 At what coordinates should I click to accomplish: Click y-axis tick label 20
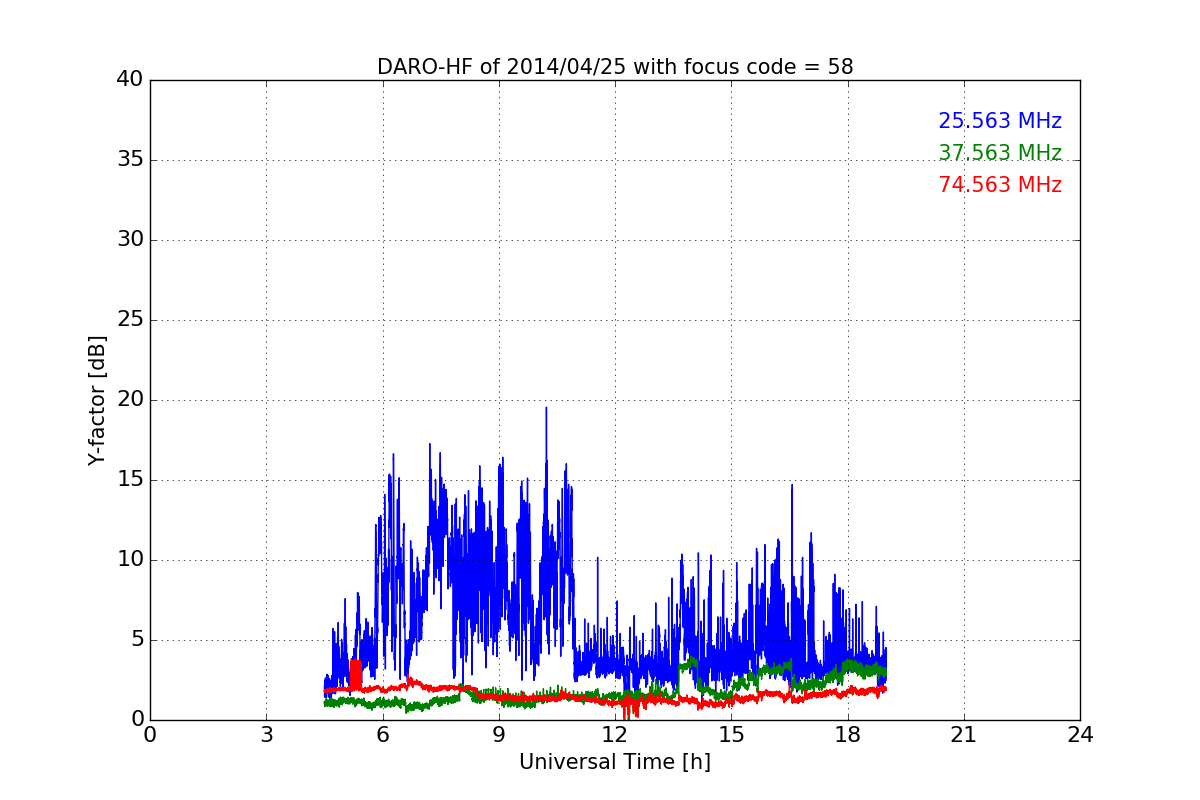(130, 400)
